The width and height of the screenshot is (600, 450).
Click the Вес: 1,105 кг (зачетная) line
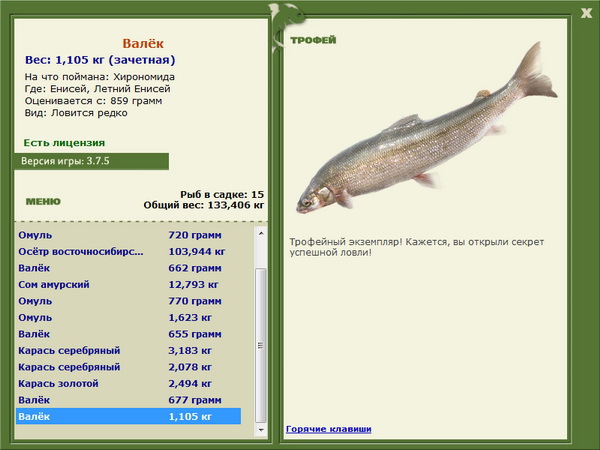tap(100, 60)
